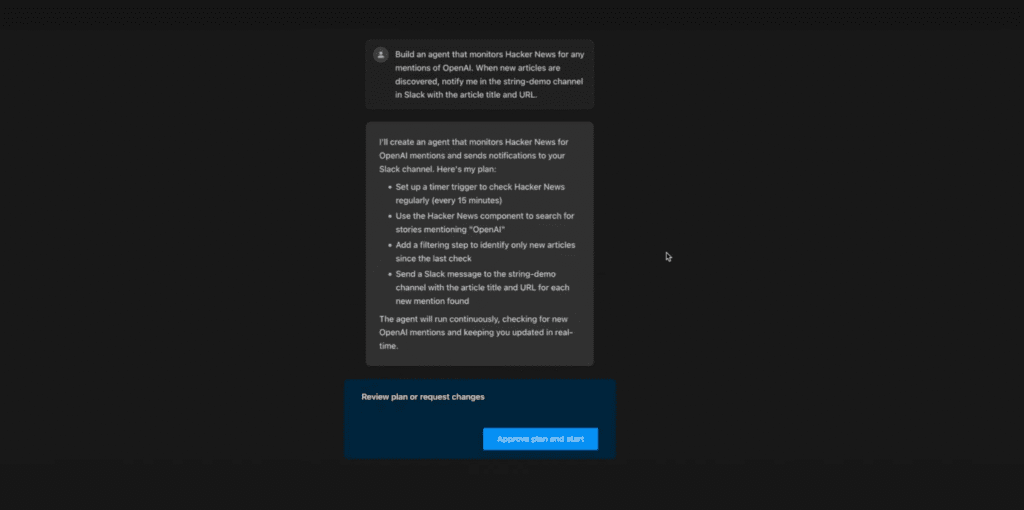Click the bullet 'Add a filtering step'
Viewport: 1024px width, 510px height.
tap(483, 251)
